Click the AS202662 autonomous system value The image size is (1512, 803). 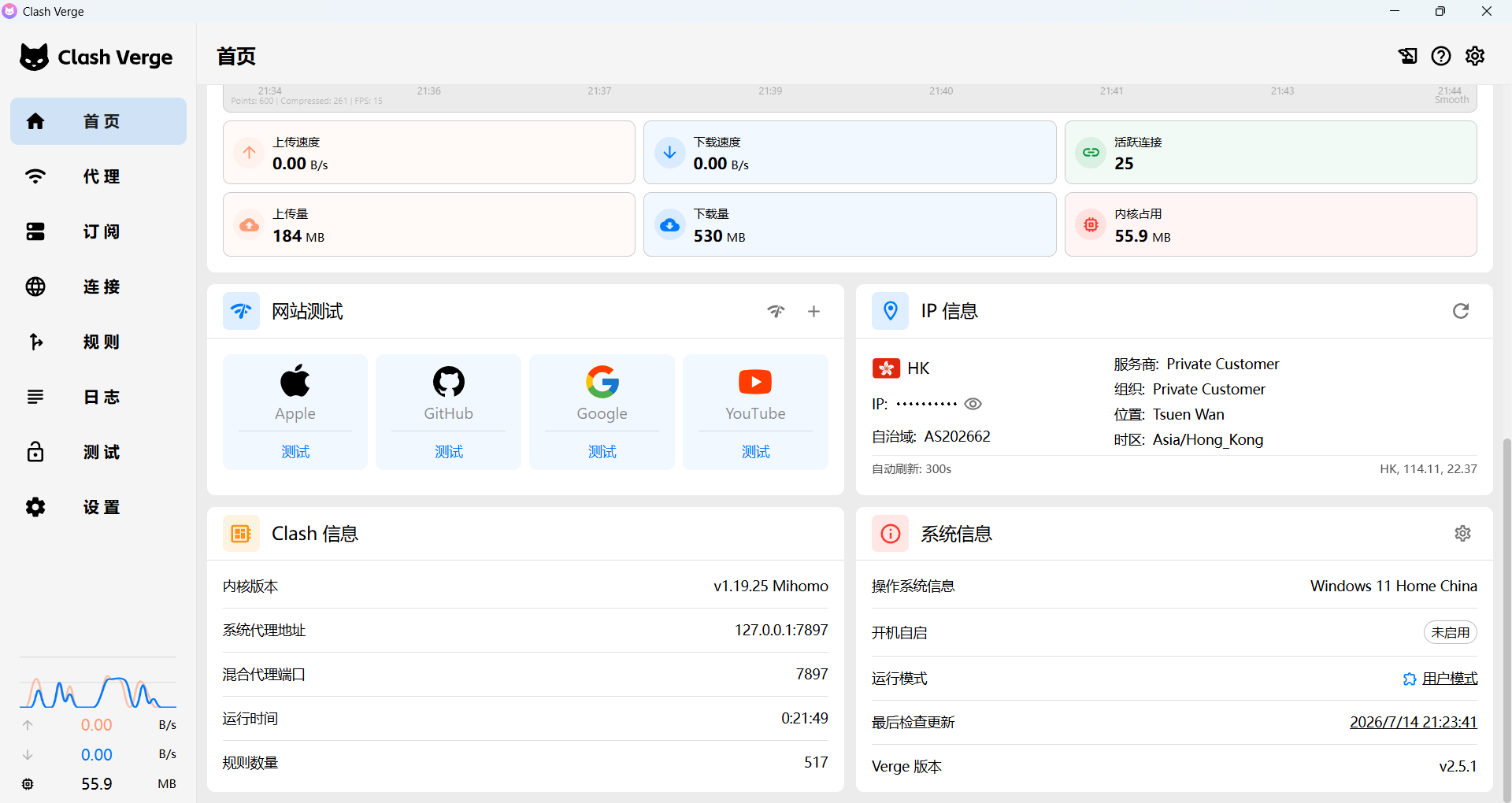pyautogui.click(x=957, y=436)
